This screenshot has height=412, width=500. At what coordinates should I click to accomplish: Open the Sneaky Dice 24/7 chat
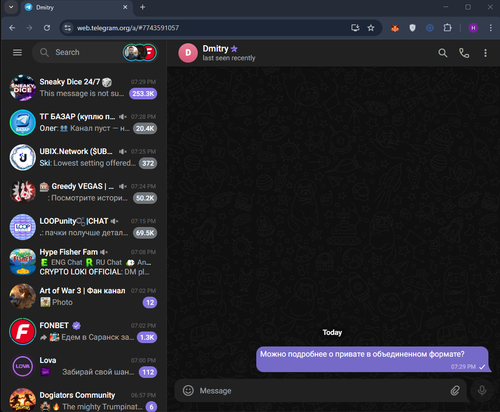coord(83,88)
